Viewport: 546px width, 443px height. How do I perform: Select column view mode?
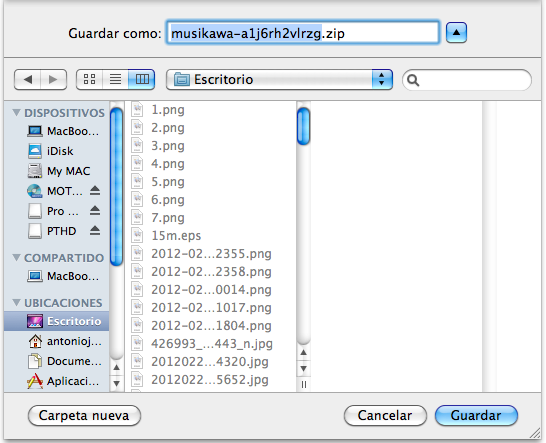point(142,79)
